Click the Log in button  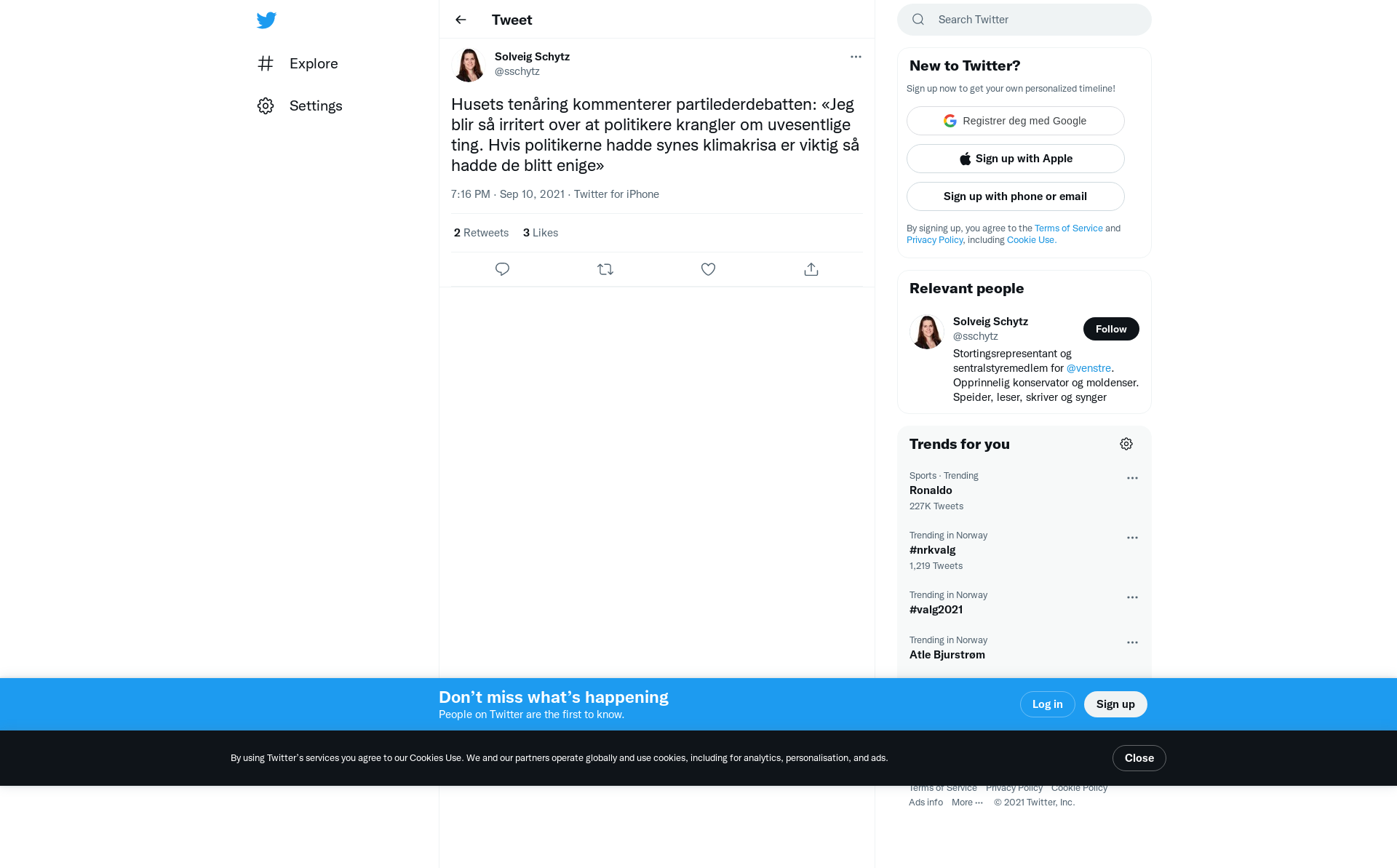pyautogui.click(x=1047, y=704)
